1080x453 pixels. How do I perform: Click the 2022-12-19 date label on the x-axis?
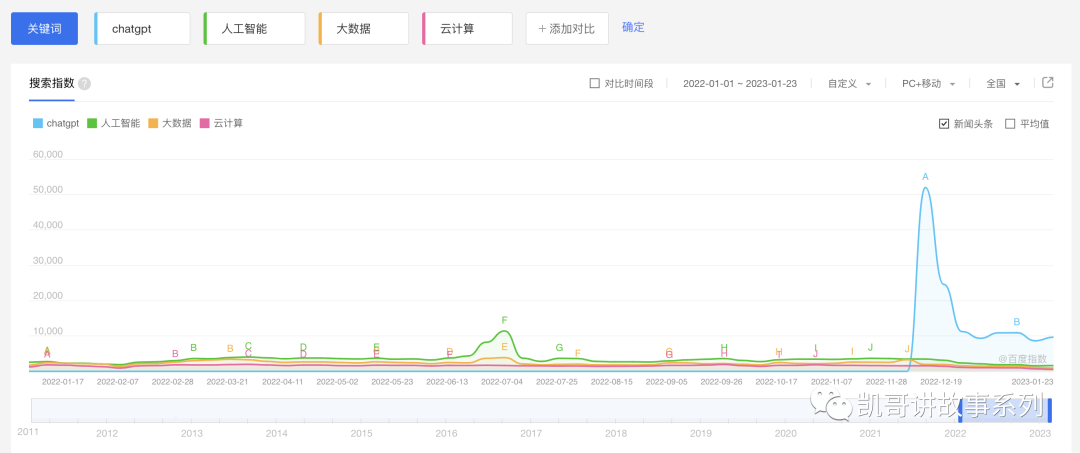[941, 381]
